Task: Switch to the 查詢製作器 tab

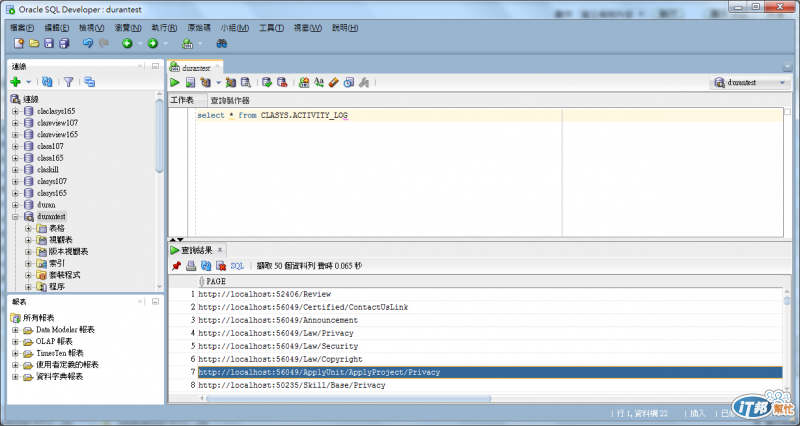Action: point(230,101)
